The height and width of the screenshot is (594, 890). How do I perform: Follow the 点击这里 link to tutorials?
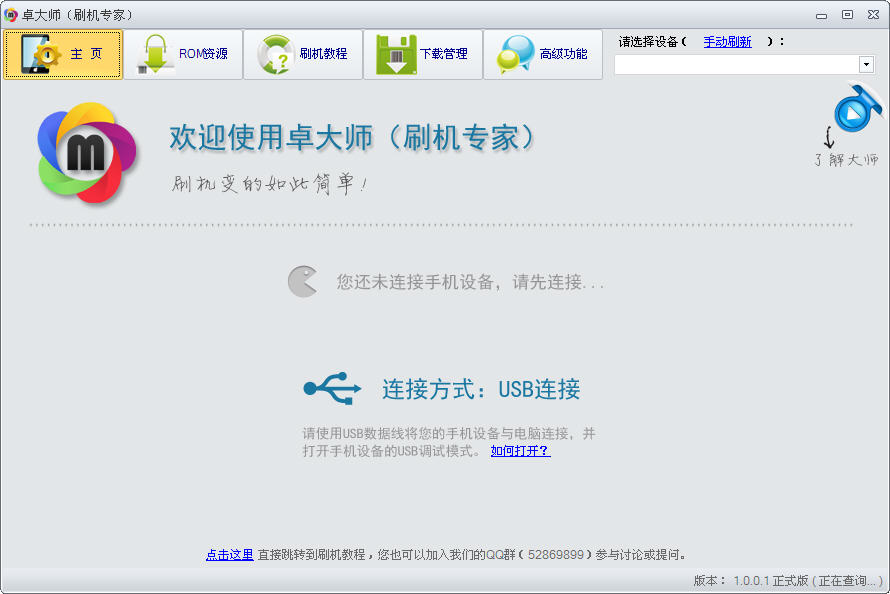coord(229,555)
